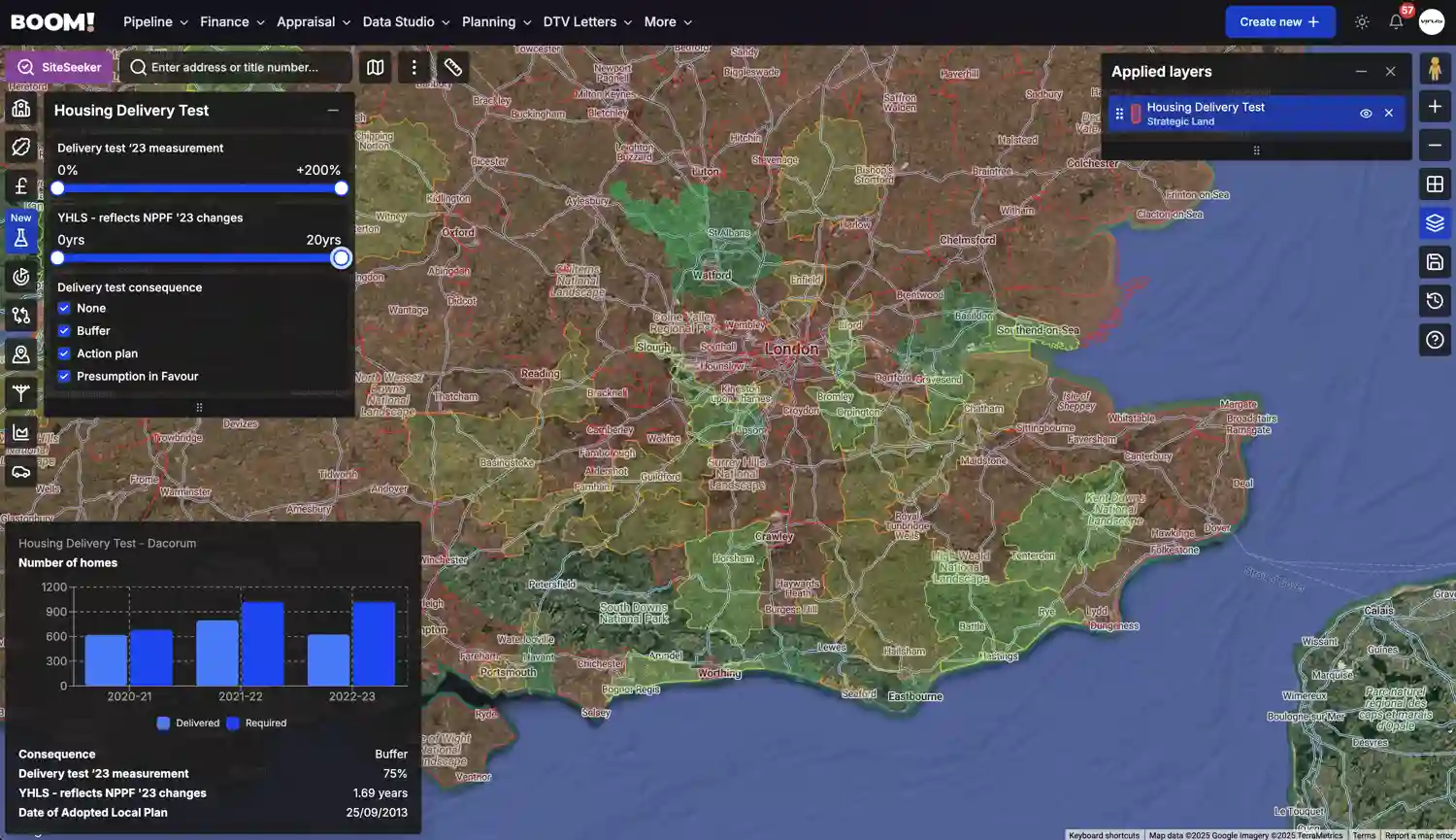Click the SiteSeeker button
The height and width of the screenshot is (840, 1456).
[x=59, y=67]
